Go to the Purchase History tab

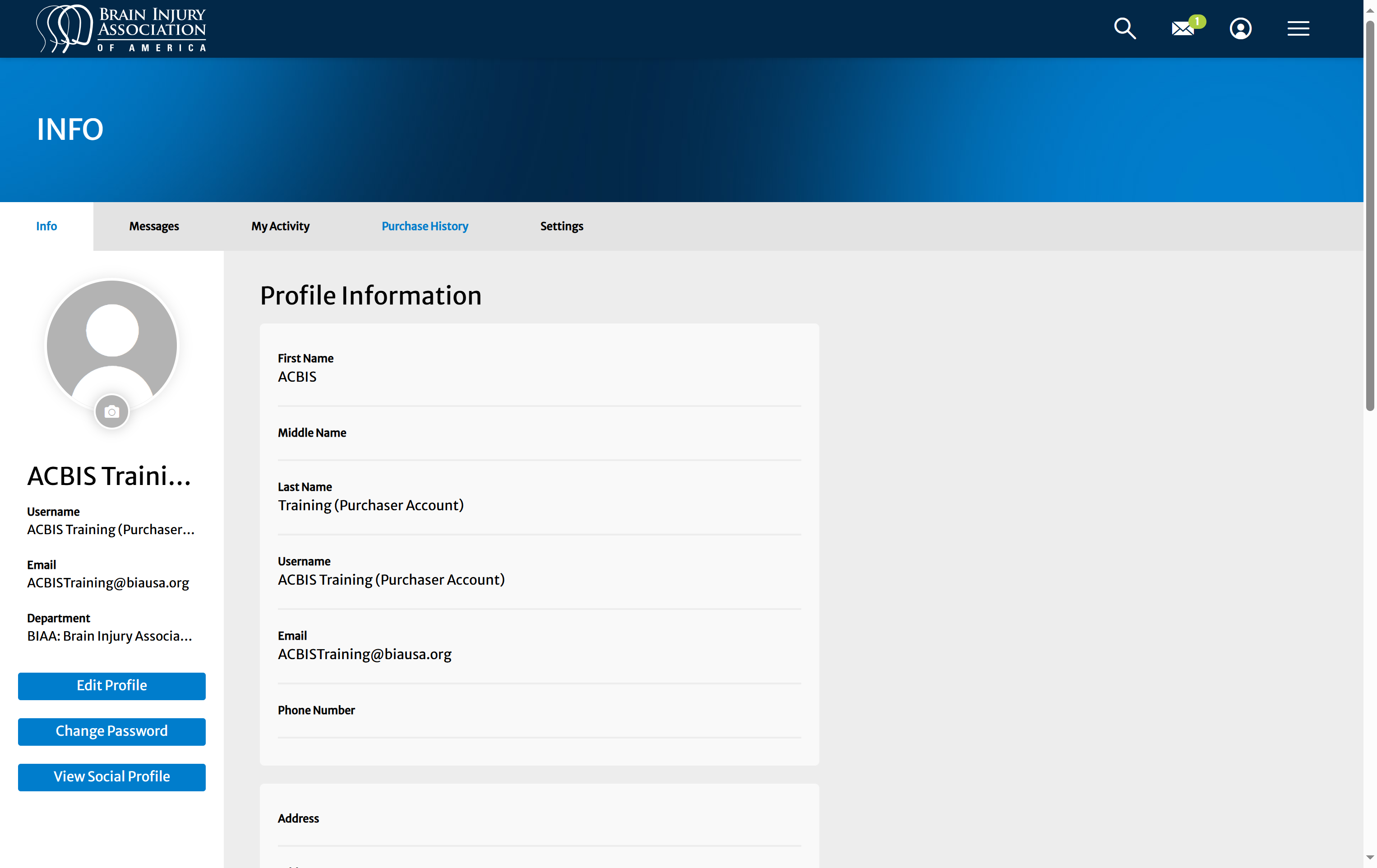pyautogui.click(x=425, y=226)
